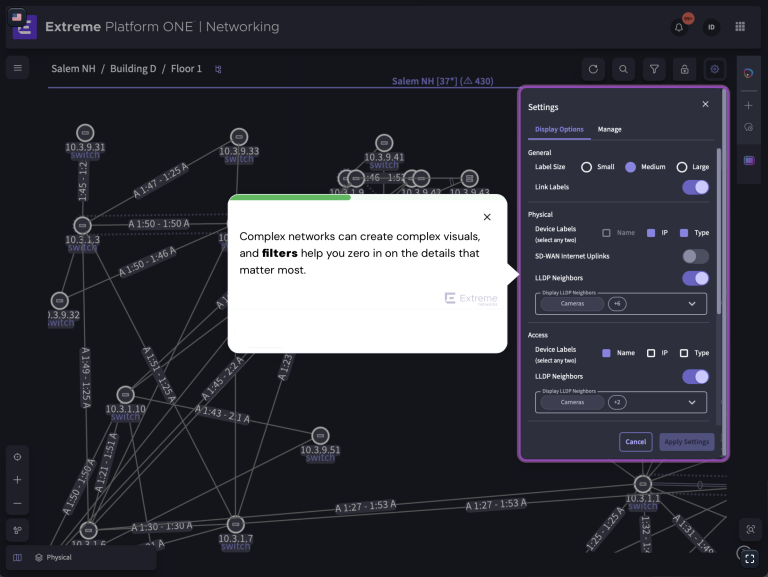Toggle Access LLDP Neighbors switch
Viewport: 768px width, 577px height.
click(696, 377)
